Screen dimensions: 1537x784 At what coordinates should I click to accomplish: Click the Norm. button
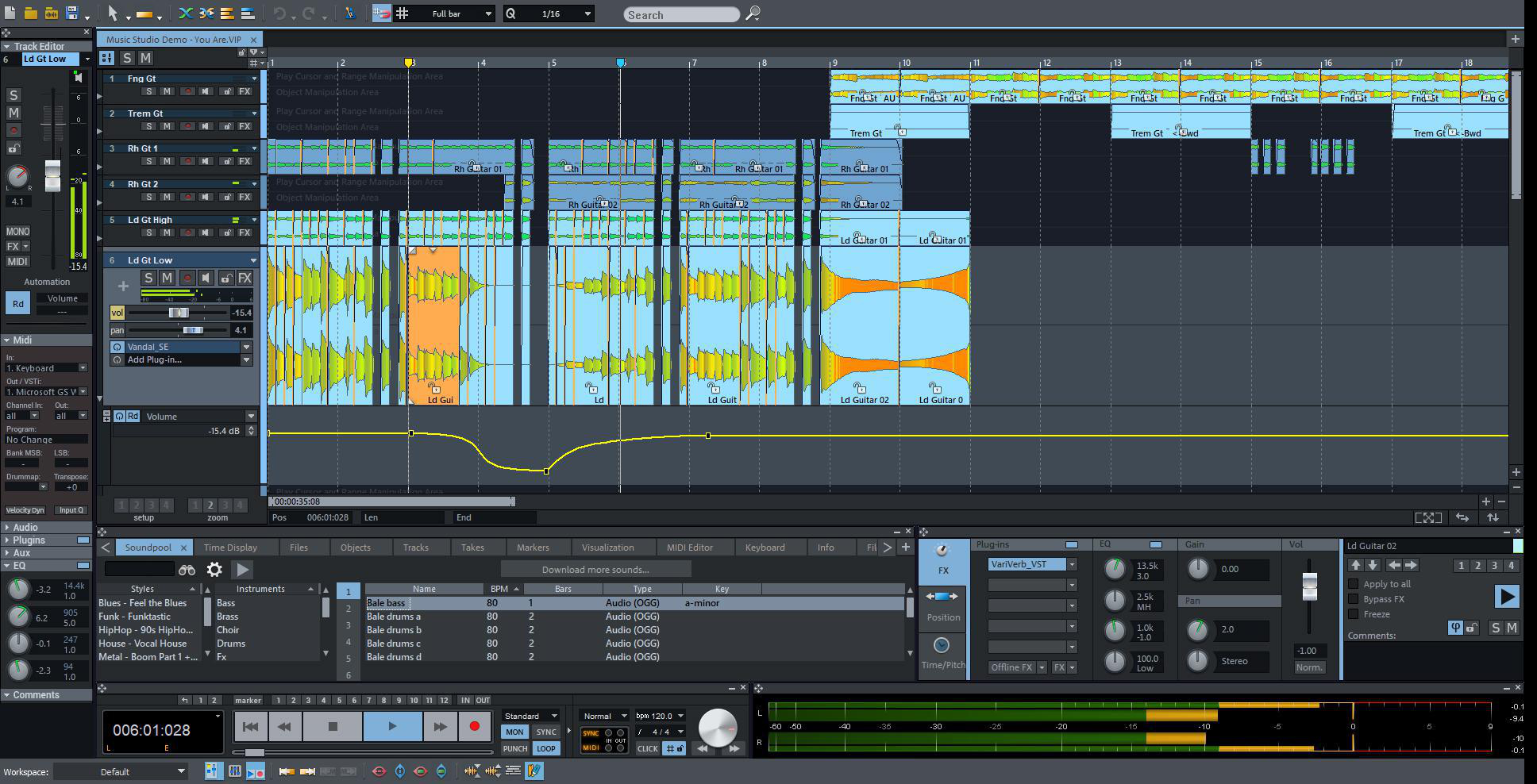1308,667
